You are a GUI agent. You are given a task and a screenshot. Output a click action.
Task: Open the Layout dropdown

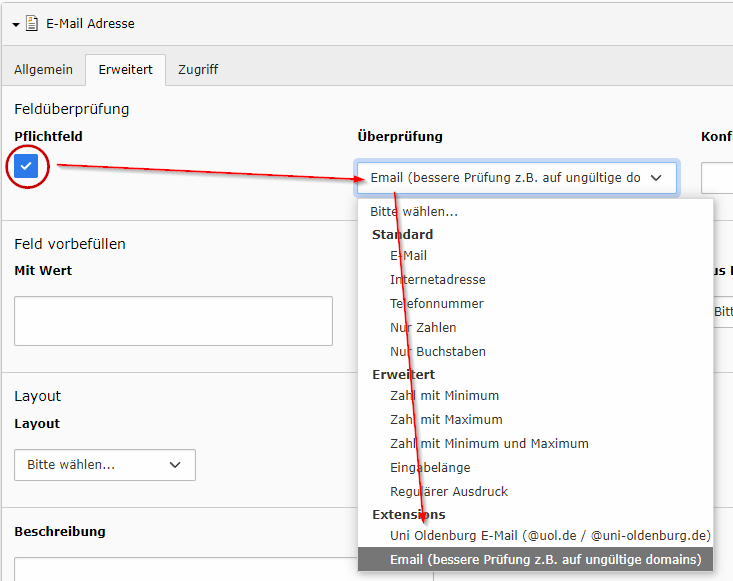pyautogui.click(x=105, y=465)
